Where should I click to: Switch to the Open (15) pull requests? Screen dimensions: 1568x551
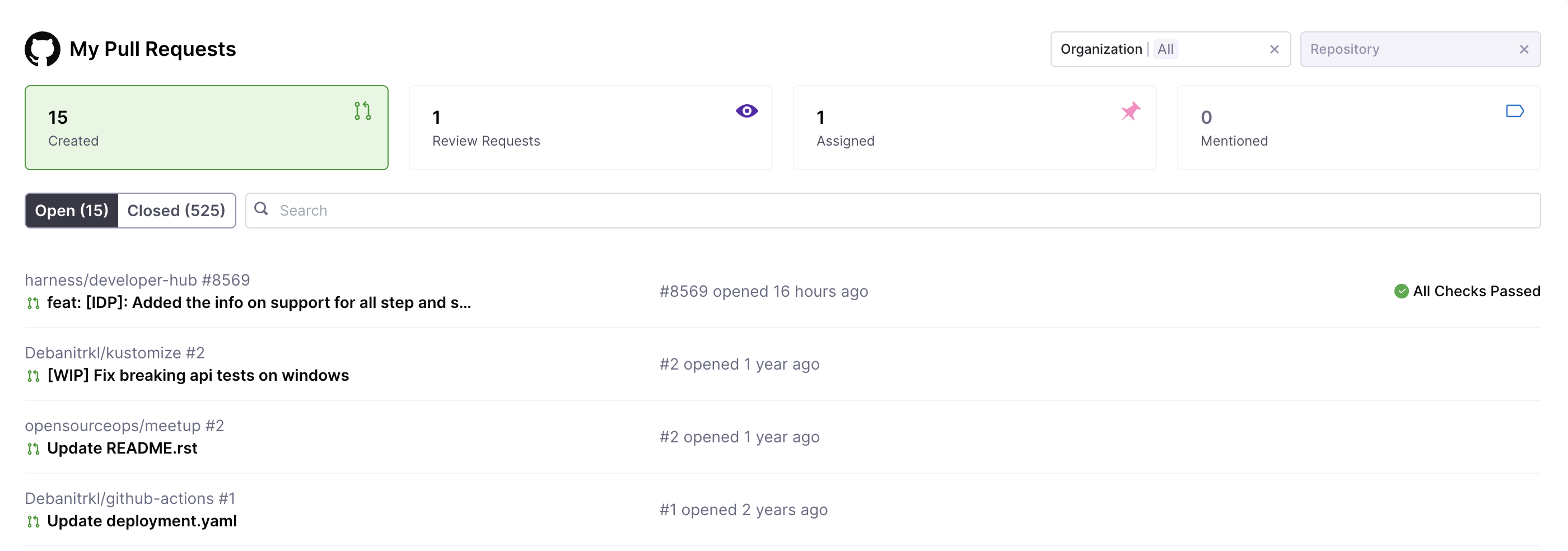(72, 211)
